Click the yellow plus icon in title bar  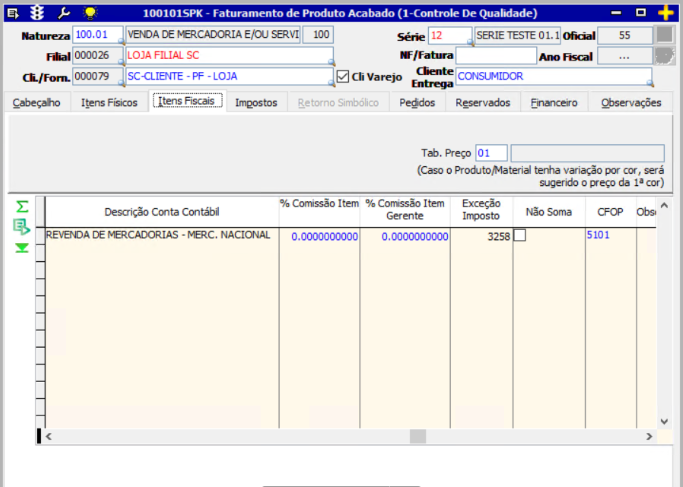(x=666, y=13)
